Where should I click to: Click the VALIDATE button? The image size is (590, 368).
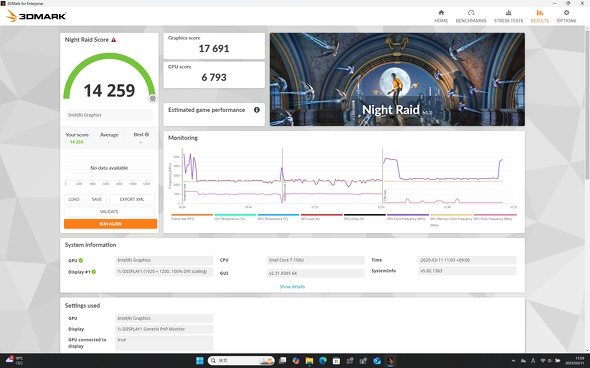pos(109,211)
